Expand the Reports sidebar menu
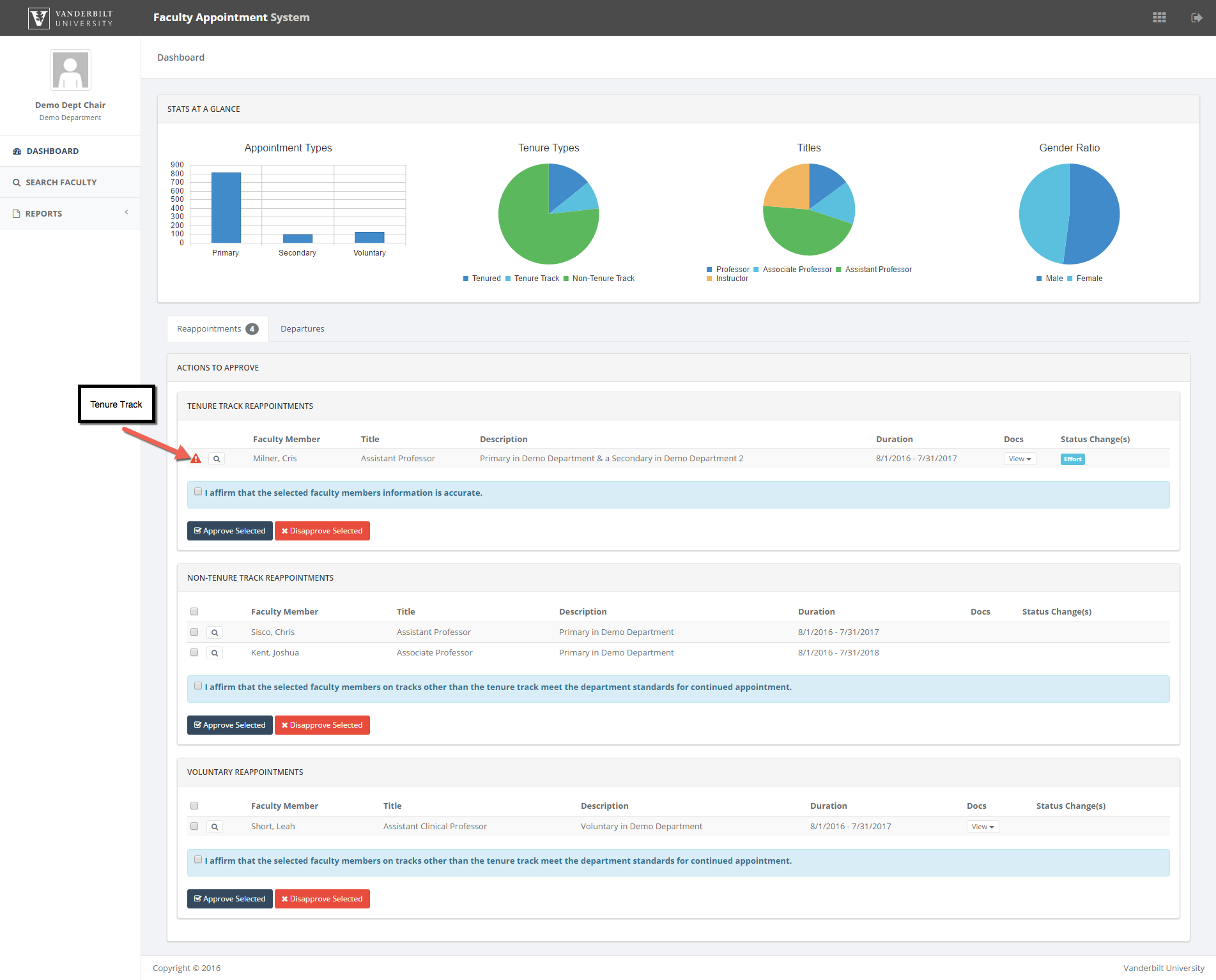The height and width of the screenshot is (980, 1216). click(70, 213)
